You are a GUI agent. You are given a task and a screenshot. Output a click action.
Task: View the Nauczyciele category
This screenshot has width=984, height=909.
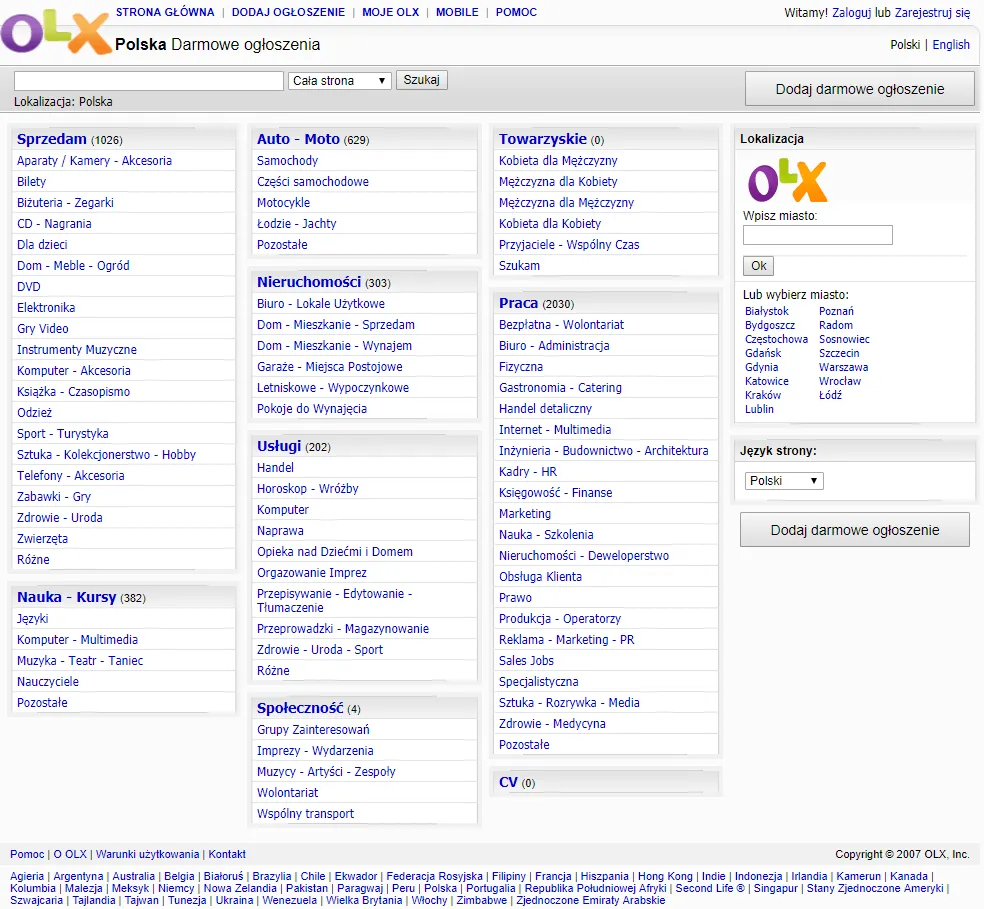(x=48, y=682)
